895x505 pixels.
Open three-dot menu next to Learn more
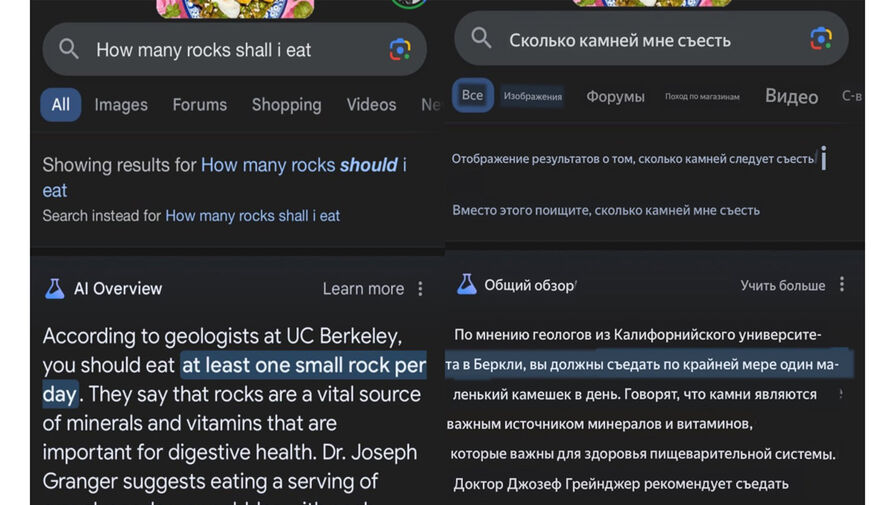pyautogui.click(x=420, y=289)
